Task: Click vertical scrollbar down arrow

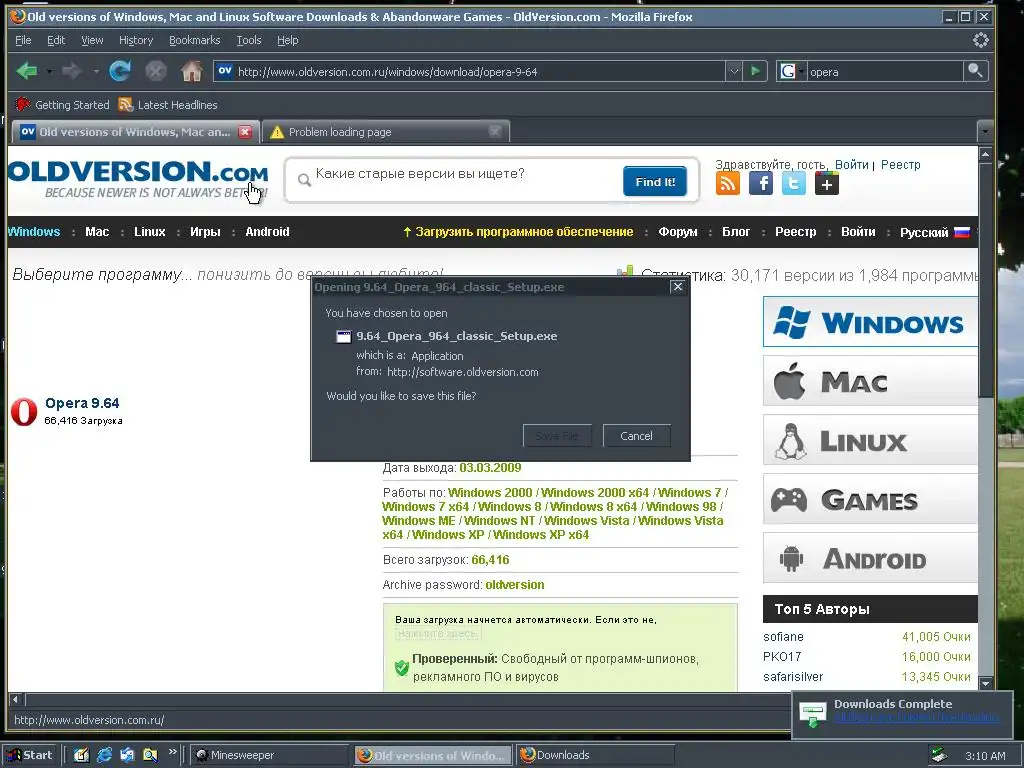Action: pos(985,683)
